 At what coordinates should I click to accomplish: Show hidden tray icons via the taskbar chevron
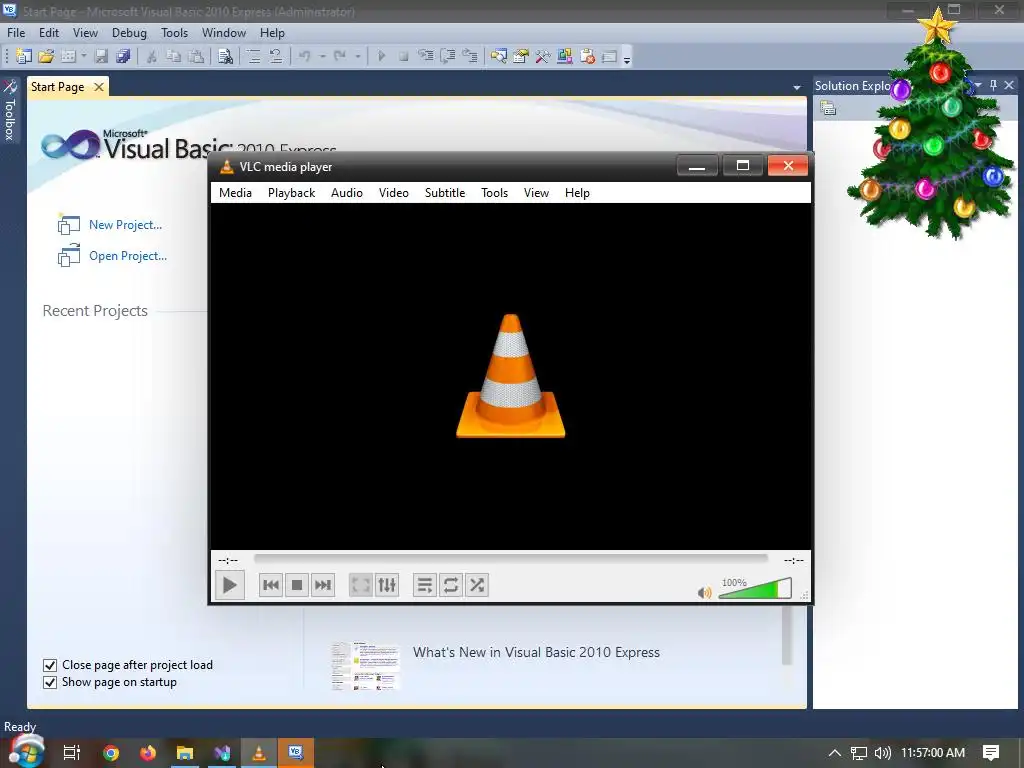coord(835,752)
